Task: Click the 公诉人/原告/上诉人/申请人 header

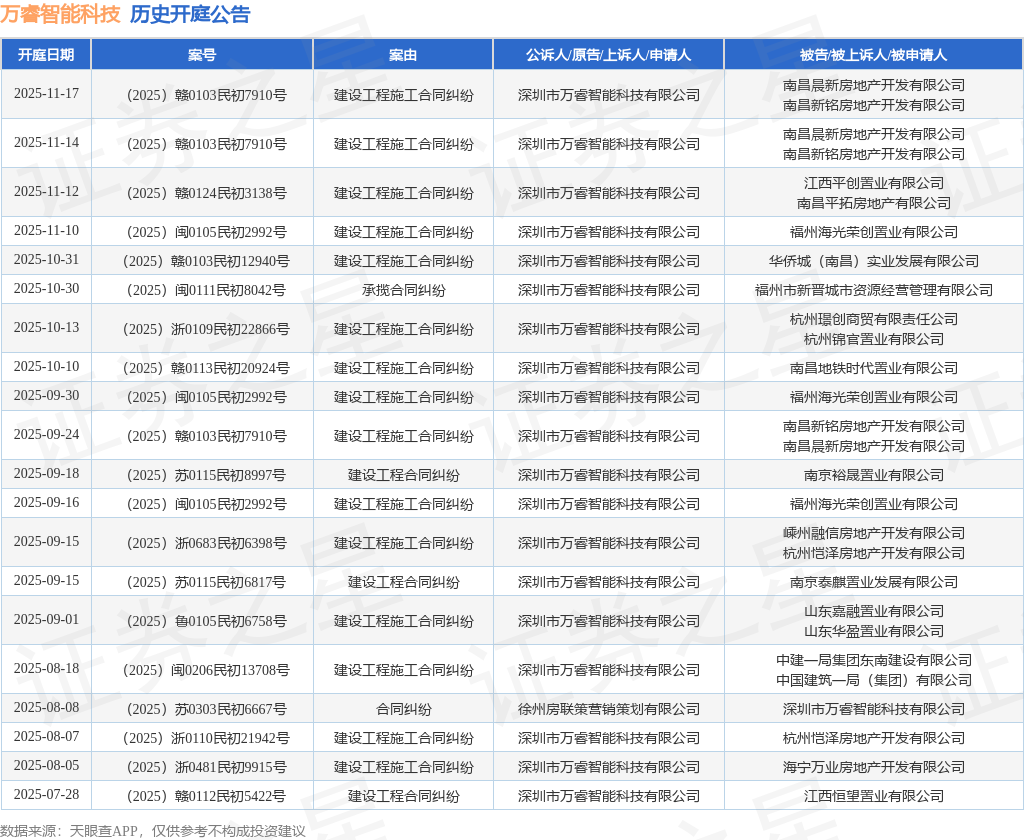Action: (x=609, y=55)
